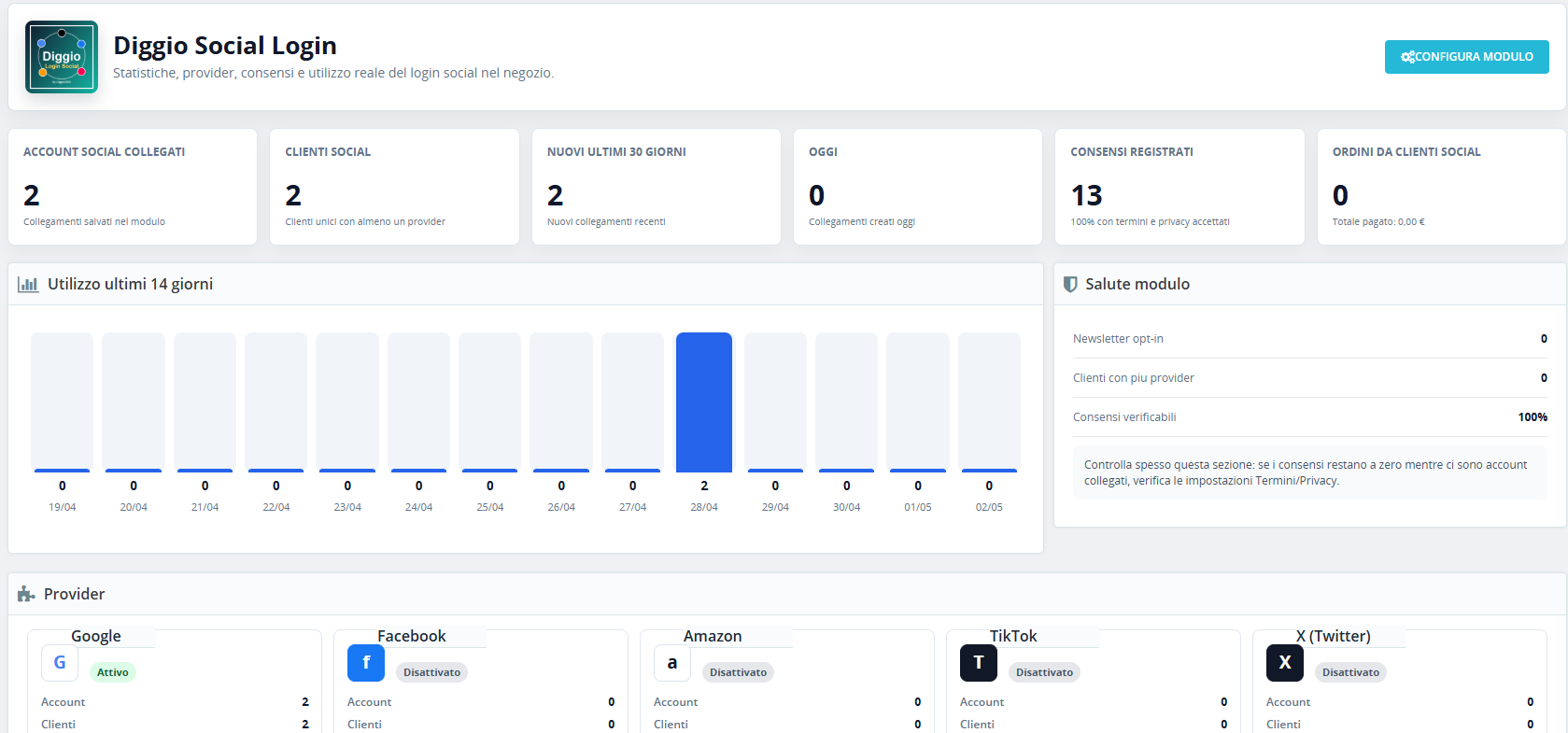1568x733 pixels.
Task: Click the Newsletter opt-in row
Action: (x=1310, y=339)
